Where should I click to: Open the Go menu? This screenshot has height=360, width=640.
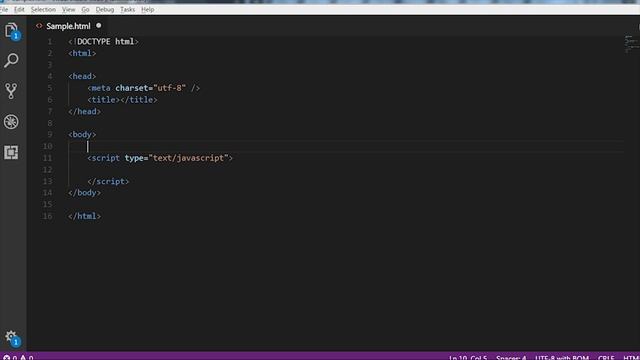click(85, 9)
